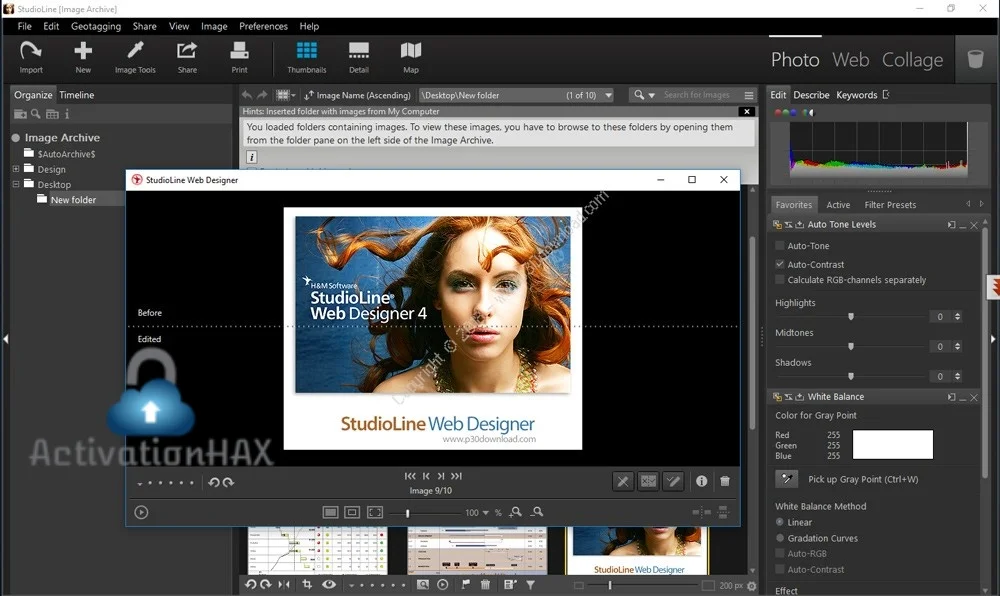Click the eye preview icon in bottom toolbar
1000x596 pixels.
coord(329,585)
